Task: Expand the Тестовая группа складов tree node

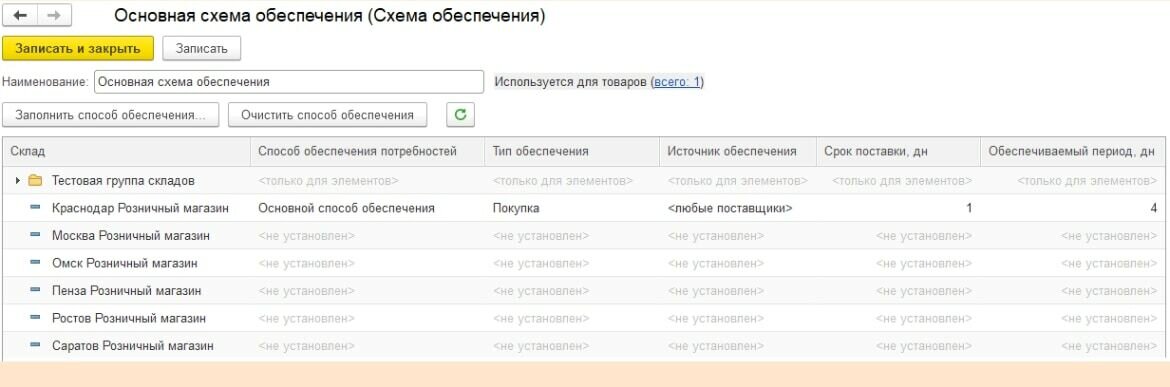Action: coord(18,180)
